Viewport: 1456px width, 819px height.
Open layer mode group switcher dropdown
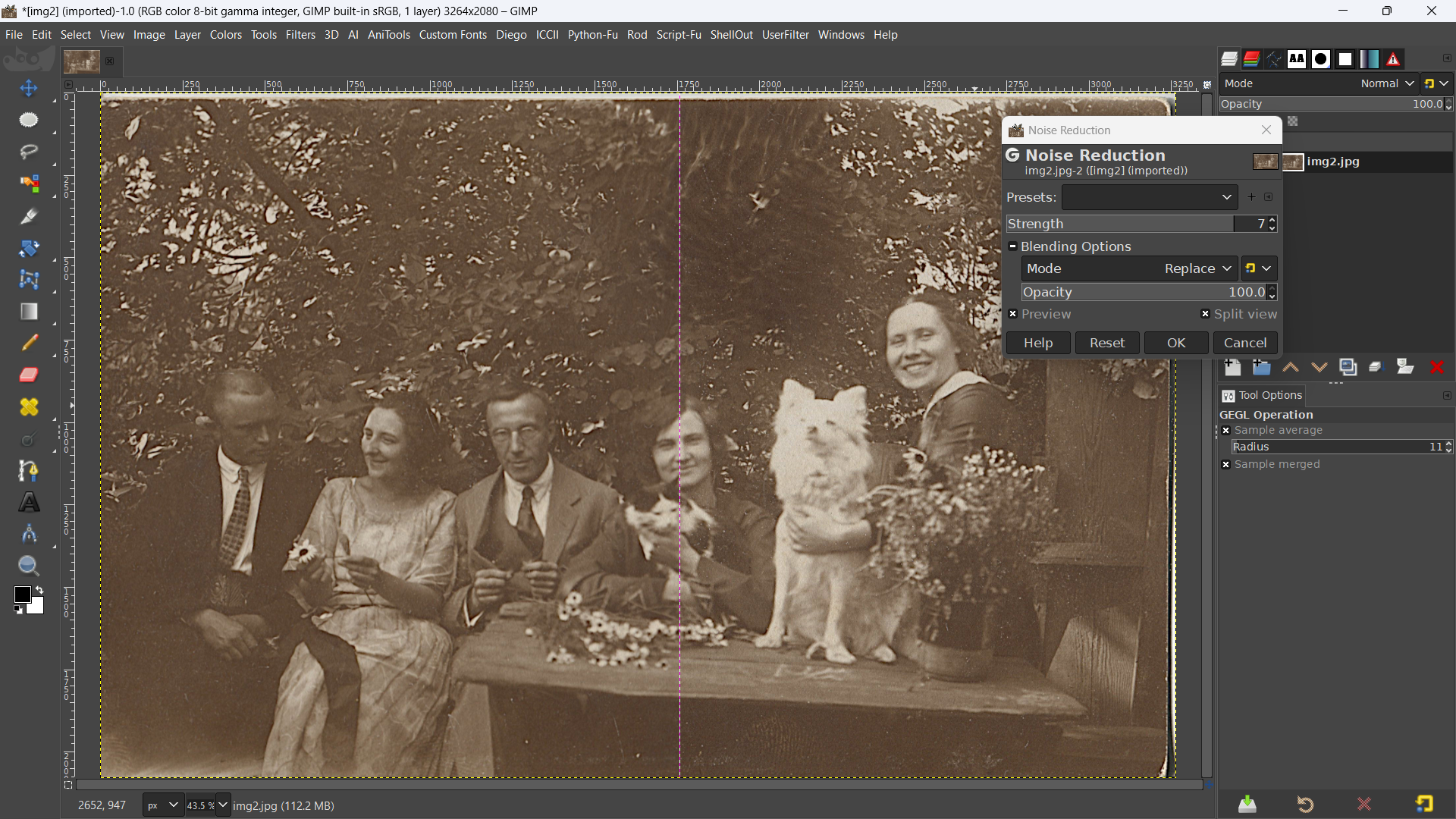(1436, 83)
